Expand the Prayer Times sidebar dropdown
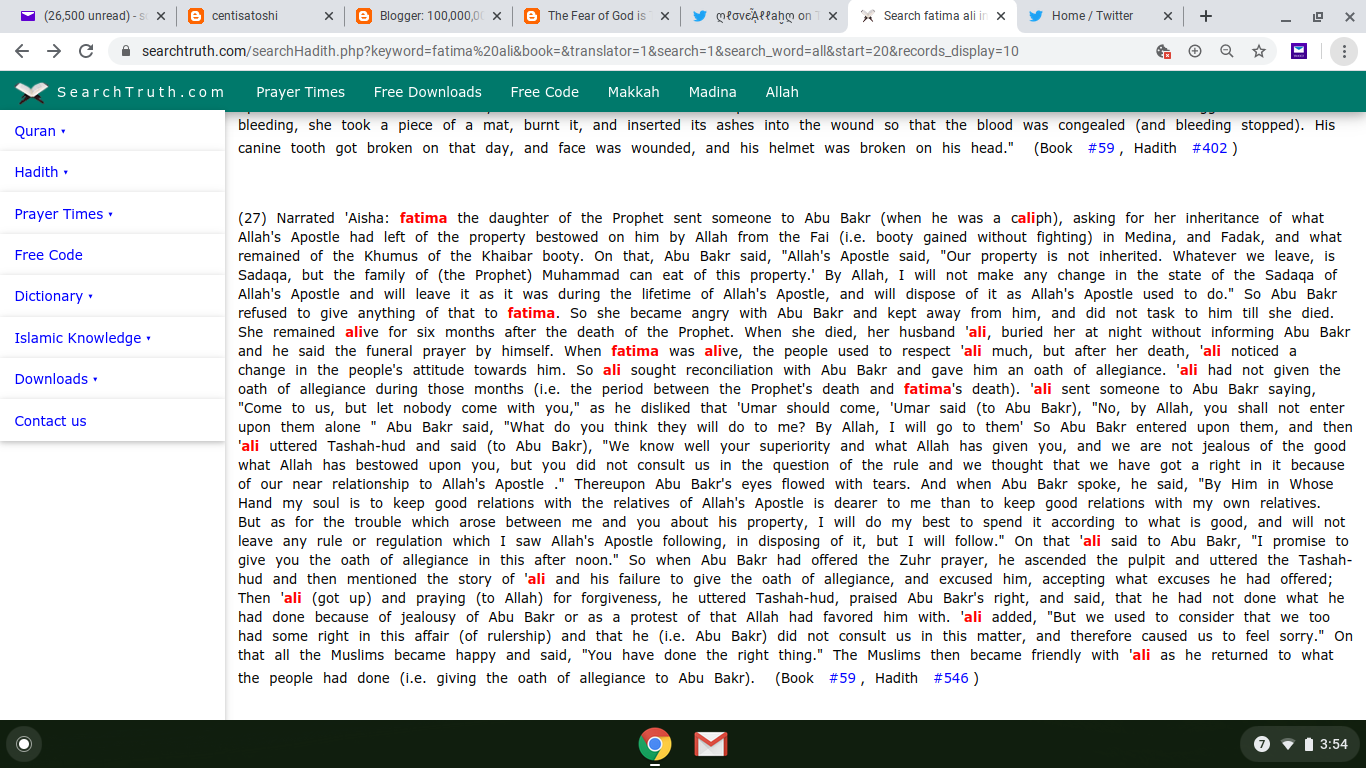 (64, 214)
